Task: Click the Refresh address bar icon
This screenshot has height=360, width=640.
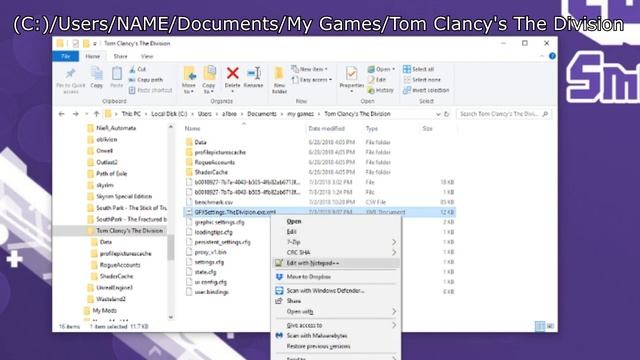Action: click(x=447, y=114)
